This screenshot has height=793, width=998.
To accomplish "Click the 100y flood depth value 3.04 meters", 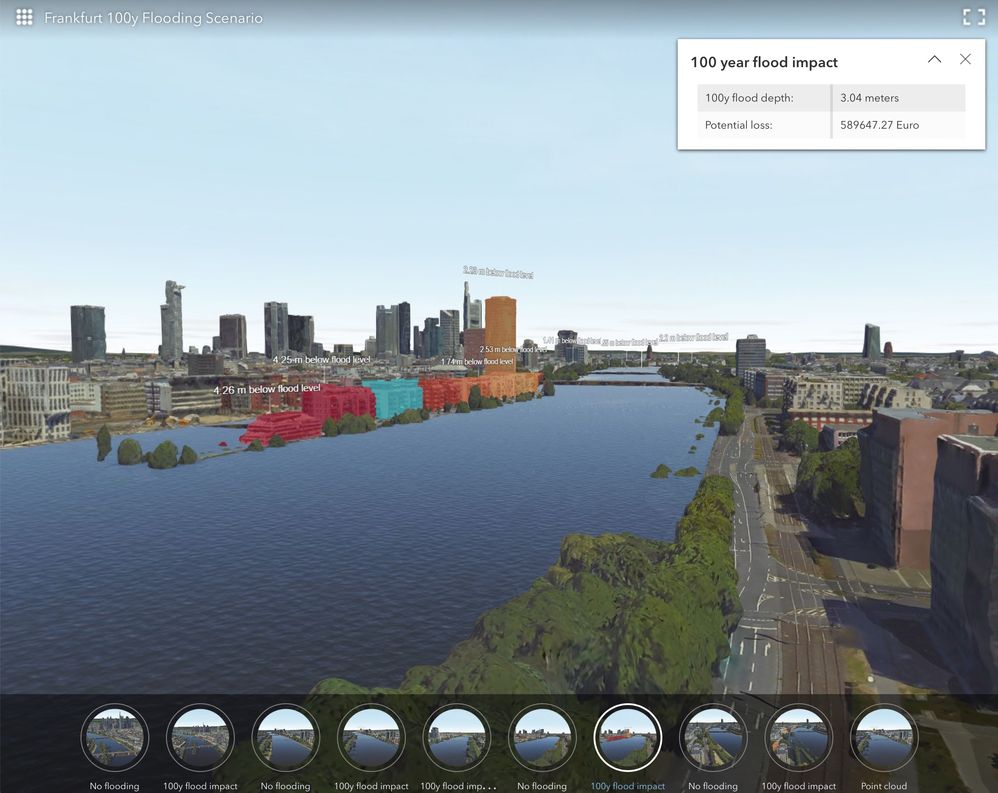I will point(869,97).
